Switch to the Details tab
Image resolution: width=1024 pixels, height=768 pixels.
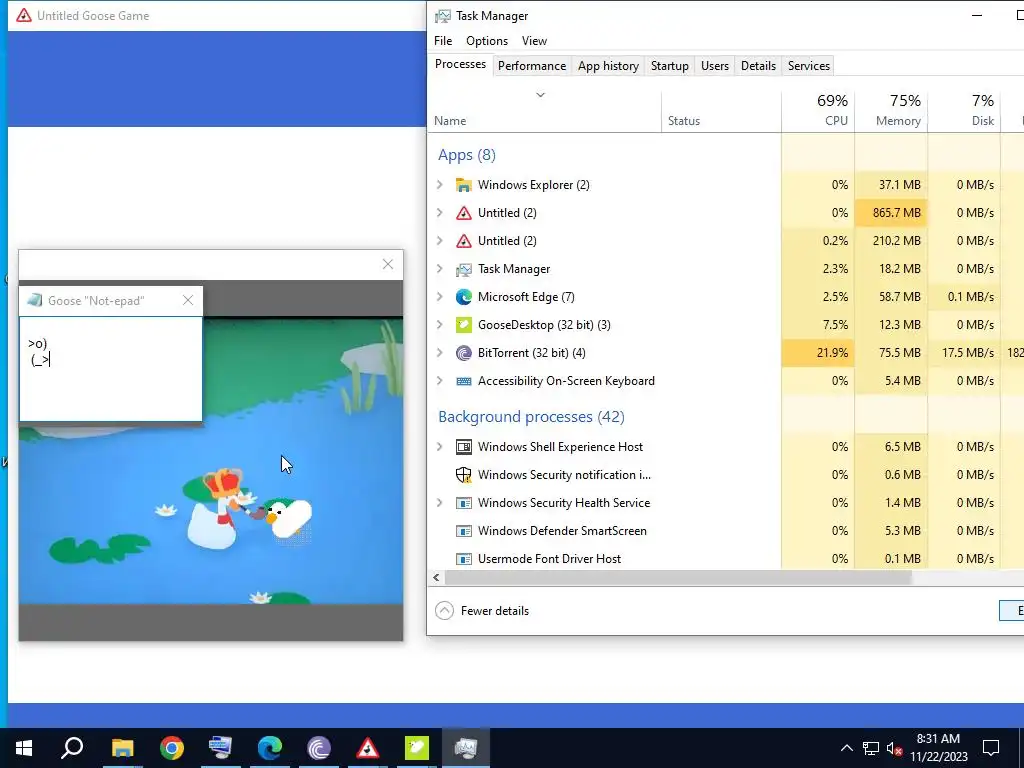click(758, 66)
